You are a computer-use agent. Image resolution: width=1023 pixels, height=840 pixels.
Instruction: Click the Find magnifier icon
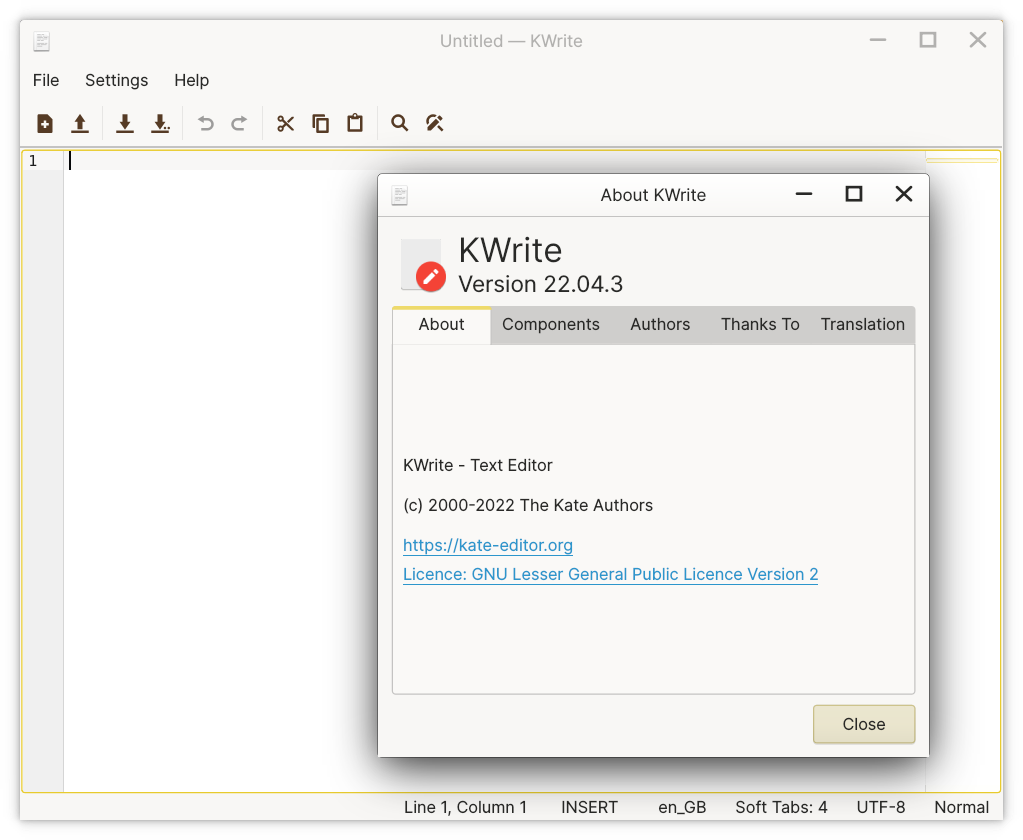(399, 123)
